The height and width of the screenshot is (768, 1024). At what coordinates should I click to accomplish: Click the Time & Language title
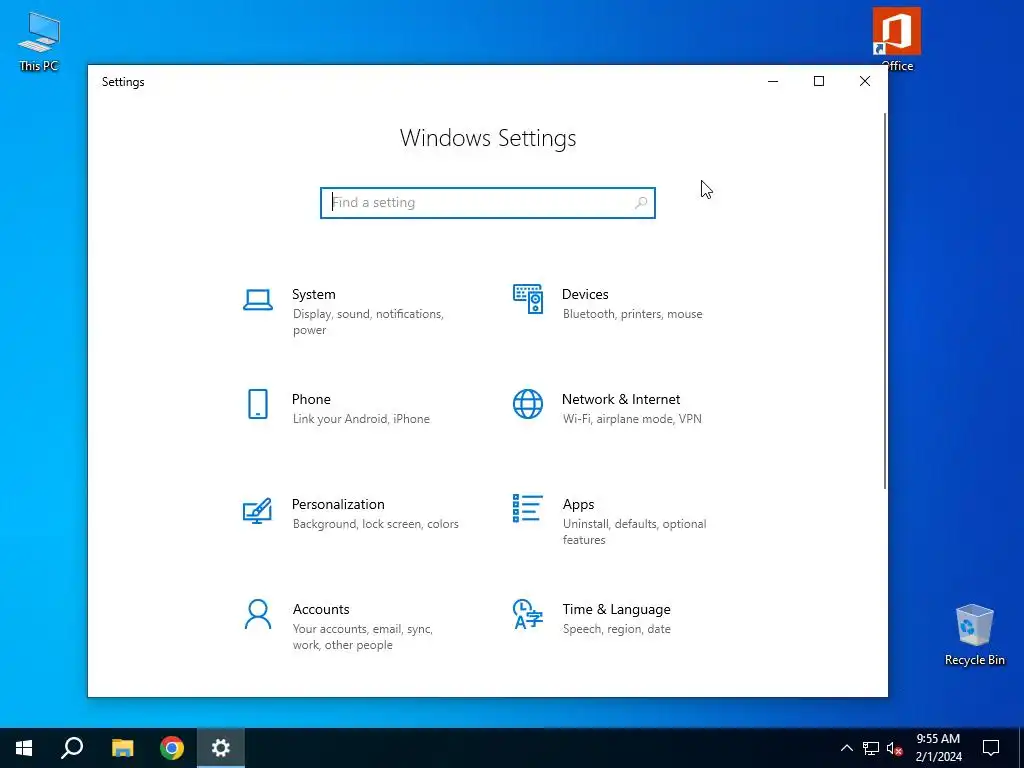(616, 609)
